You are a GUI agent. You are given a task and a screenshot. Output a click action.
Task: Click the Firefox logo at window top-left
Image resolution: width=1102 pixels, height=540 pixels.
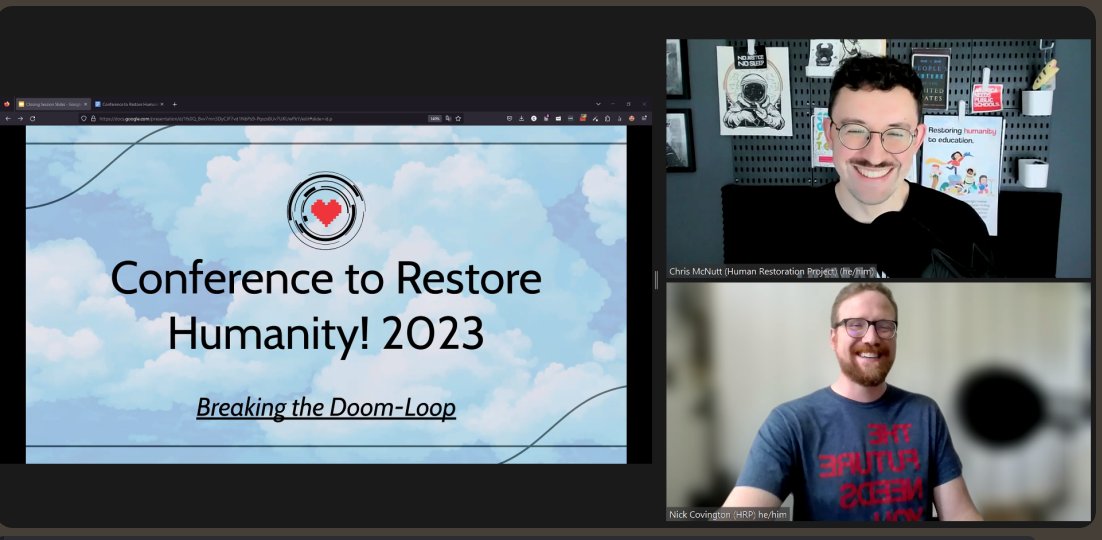click(x=6, y=104)
